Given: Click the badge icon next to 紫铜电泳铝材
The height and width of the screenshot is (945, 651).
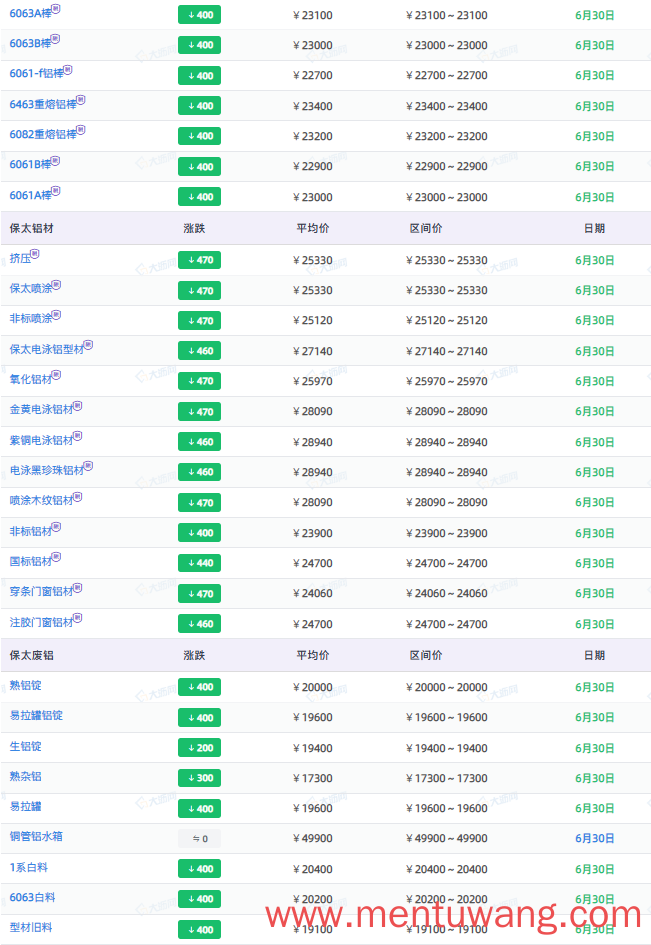Looking at the screenshot, I should [x=77, y=436].
